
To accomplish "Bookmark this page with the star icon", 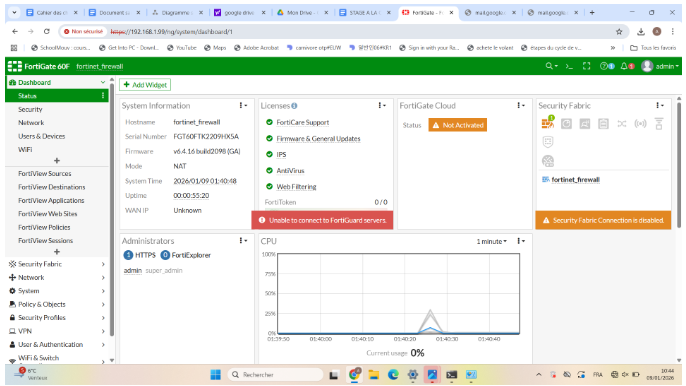I will [x=619, y=32].
